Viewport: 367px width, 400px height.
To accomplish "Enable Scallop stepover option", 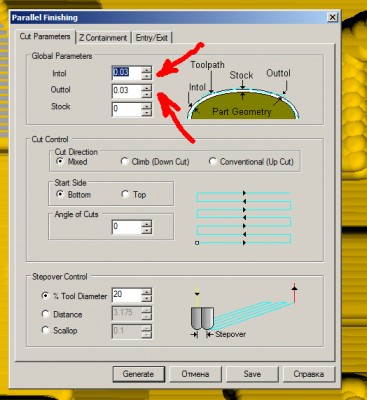I will click(60, 330).
